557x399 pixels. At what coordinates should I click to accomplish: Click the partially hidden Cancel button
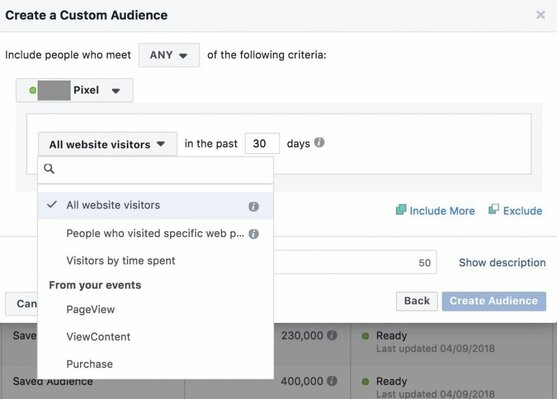pos(22,304)
